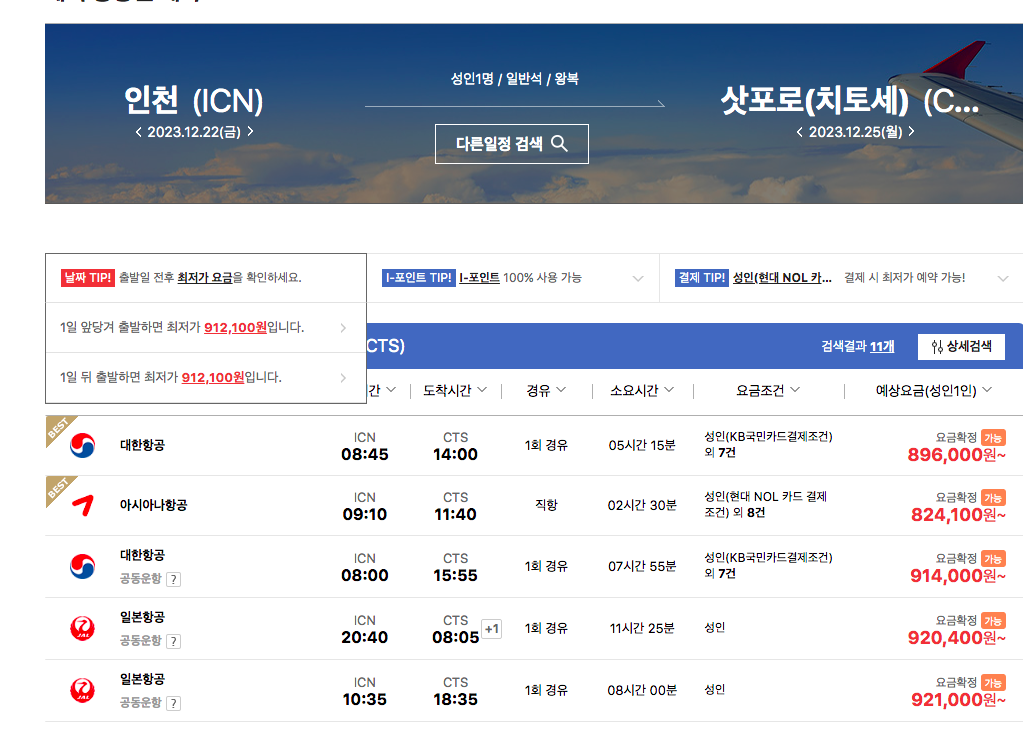The height and width of the screenshot is (734, 1023).
Task: Click the I-포인트 link
Action: coord(480,277)
